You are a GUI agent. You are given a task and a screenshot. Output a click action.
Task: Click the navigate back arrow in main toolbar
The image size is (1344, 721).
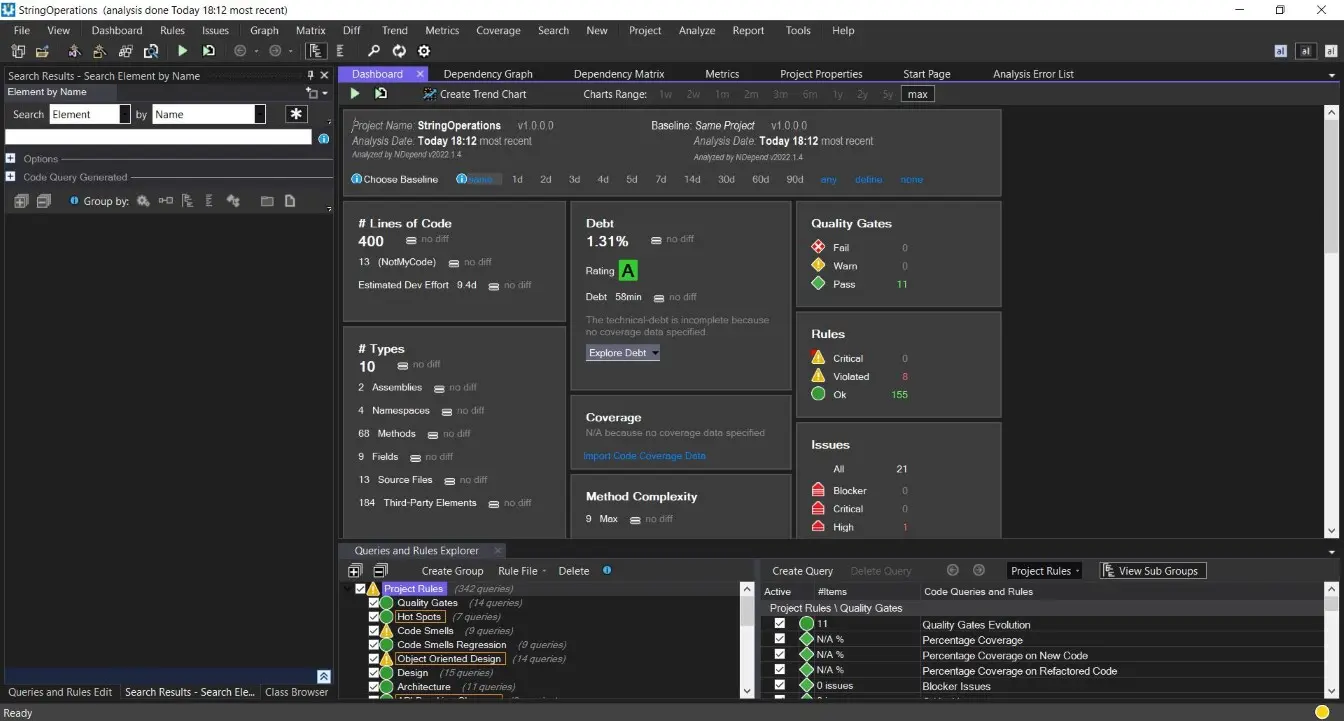point(240,51)
